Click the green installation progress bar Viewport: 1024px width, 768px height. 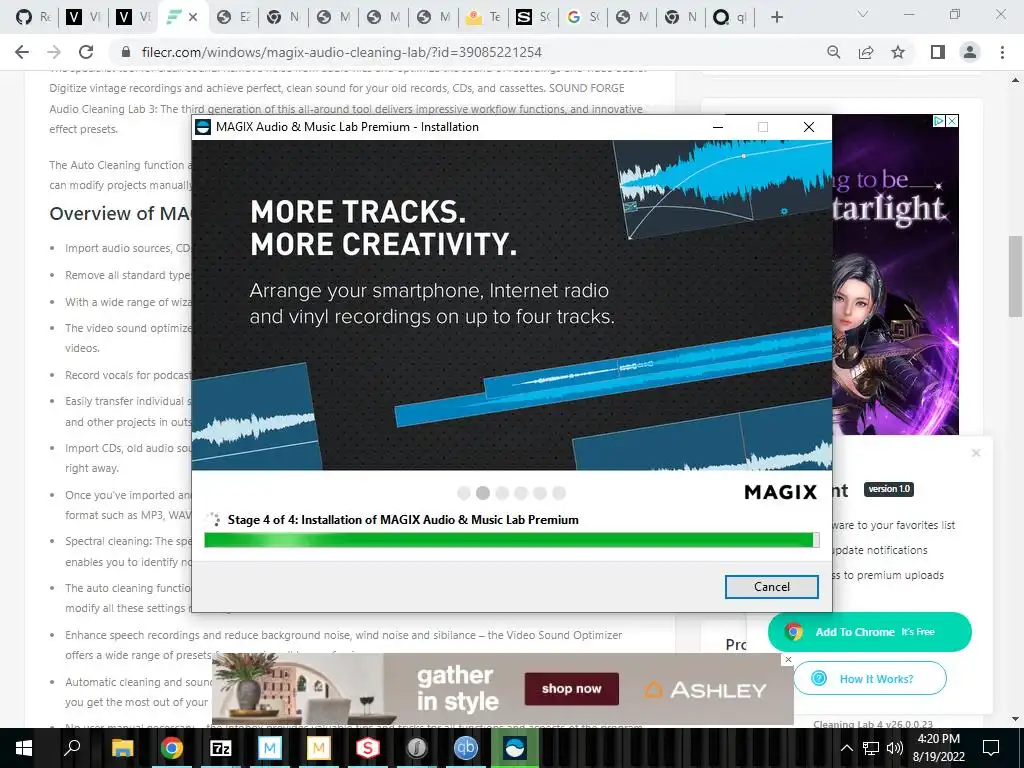pos(511,540)
